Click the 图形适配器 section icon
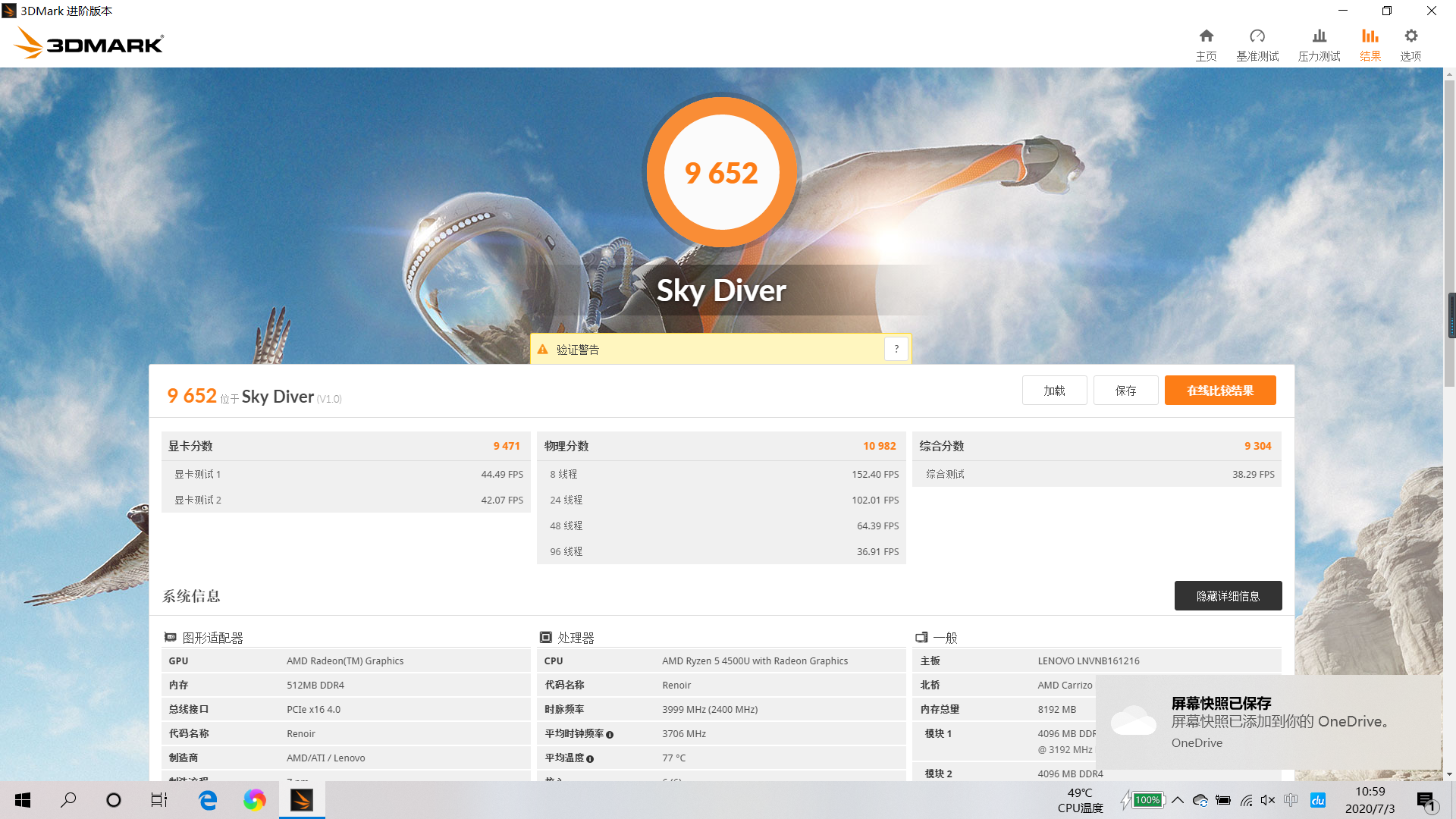 (170, 638)
